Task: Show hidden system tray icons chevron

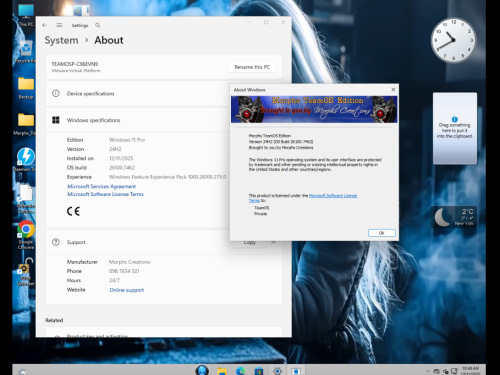Action: 427,371
